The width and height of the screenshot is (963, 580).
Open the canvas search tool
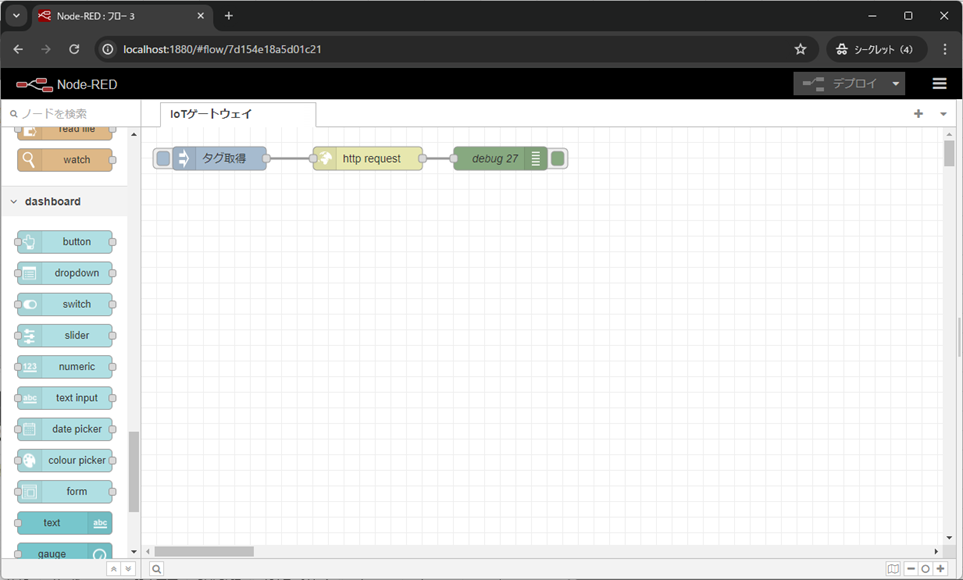point(157,569)
